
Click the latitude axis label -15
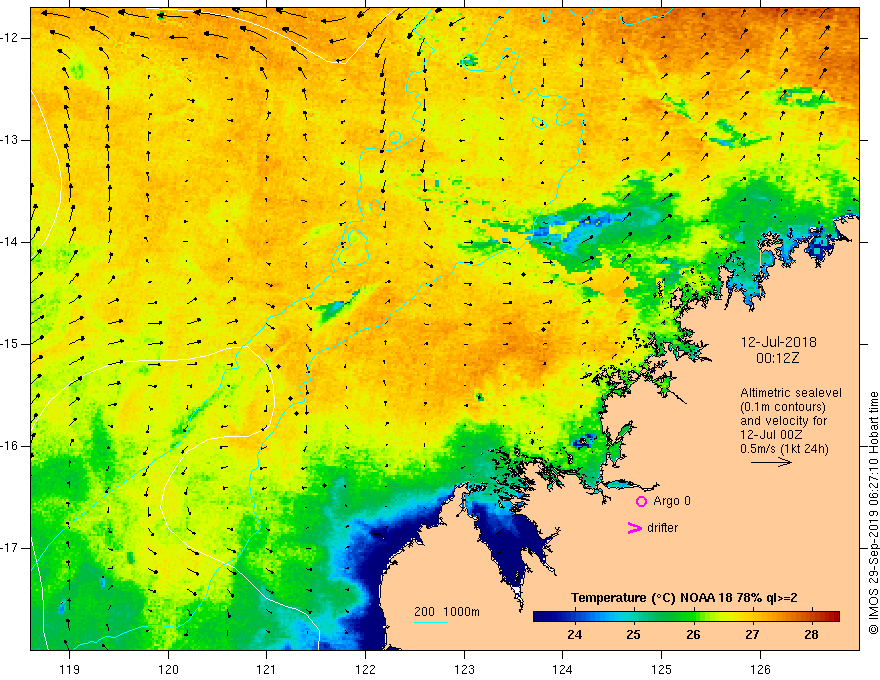point(10,344)
